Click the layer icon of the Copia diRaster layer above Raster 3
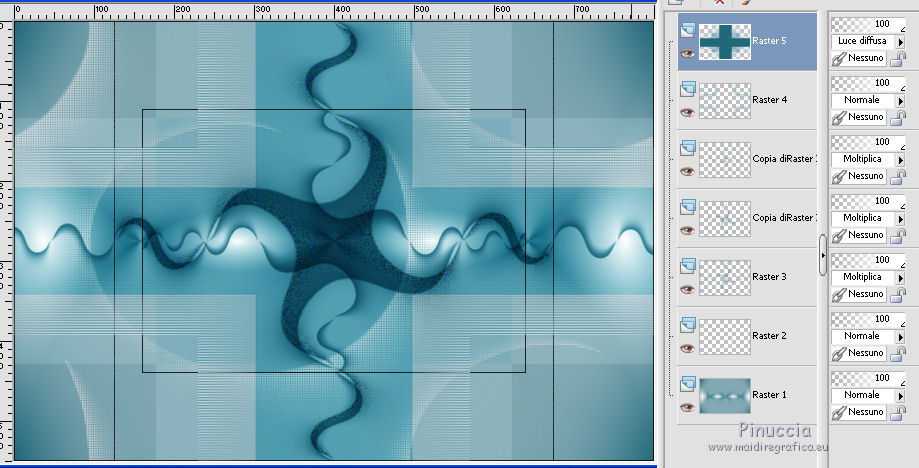This screenshot has width=919, height=468. [x=687, y=207]
